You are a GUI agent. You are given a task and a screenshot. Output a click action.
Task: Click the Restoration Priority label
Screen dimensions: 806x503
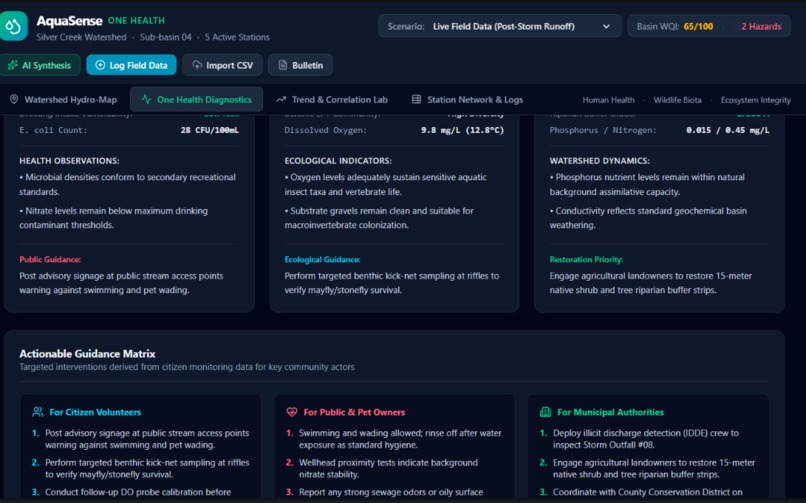pos(586,259)
